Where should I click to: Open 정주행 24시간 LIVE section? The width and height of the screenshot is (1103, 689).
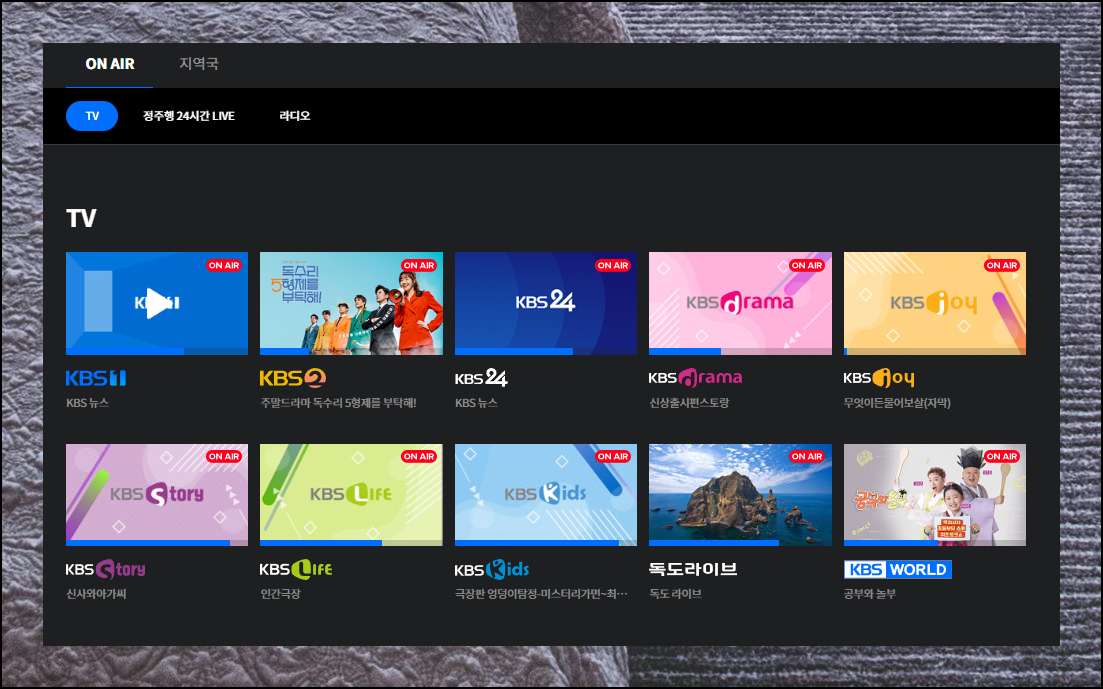click(189, 116)
